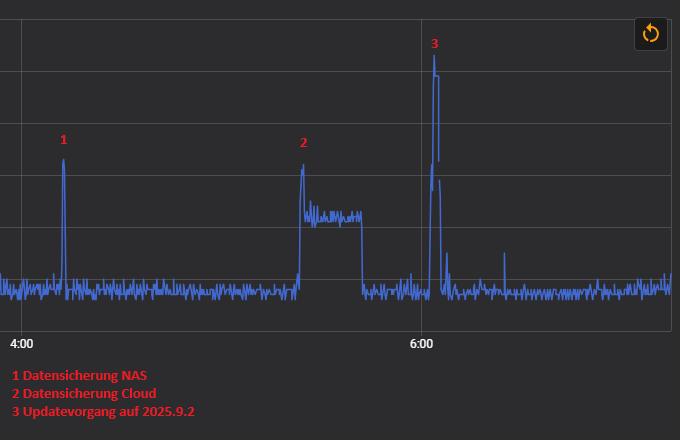This screenshot has height=440, width=680.
Task: Click the baseline between spike 1 and spike 2
Action: (180, 291)
